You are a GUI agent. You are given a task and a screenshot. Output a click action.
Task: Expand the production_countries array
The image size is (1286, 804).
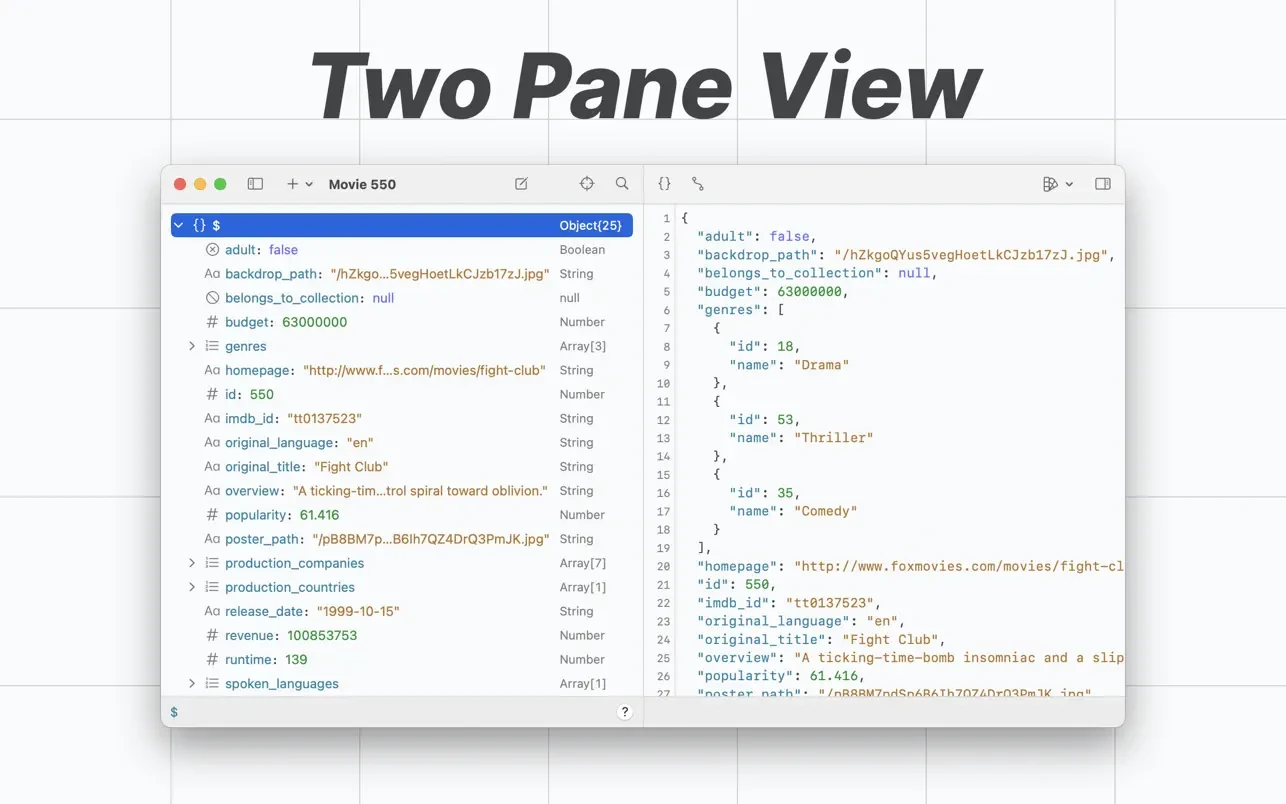pyautogui.click(x=192, y=587)
